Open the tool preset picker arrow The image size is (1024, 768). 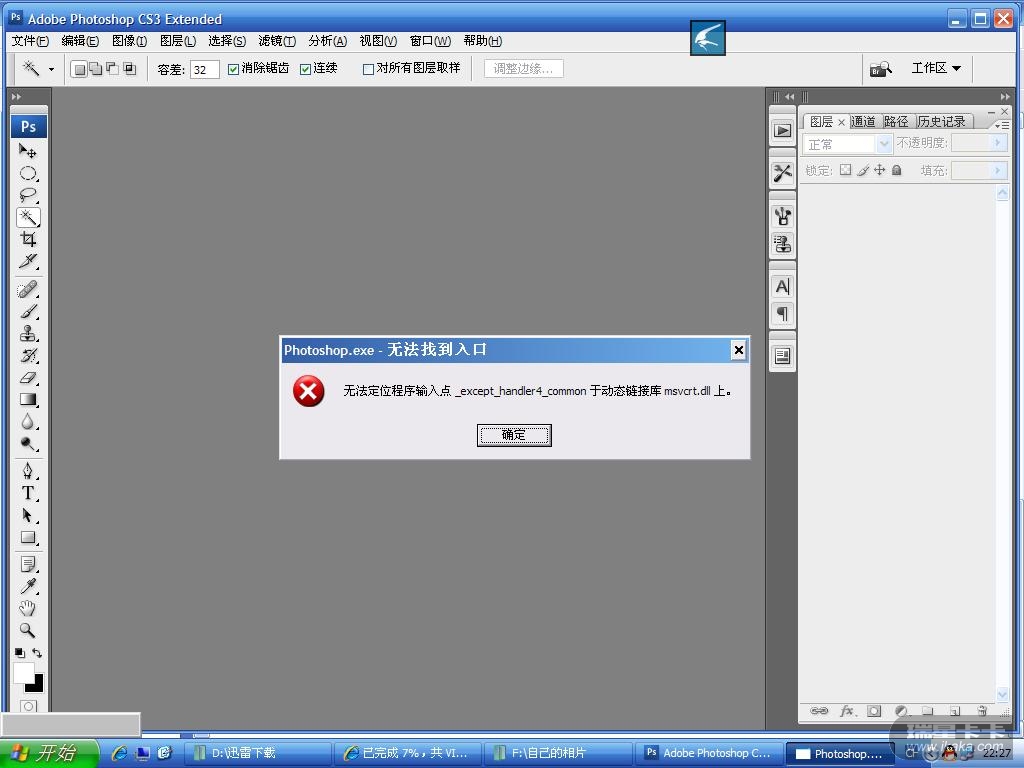[51, 69]
